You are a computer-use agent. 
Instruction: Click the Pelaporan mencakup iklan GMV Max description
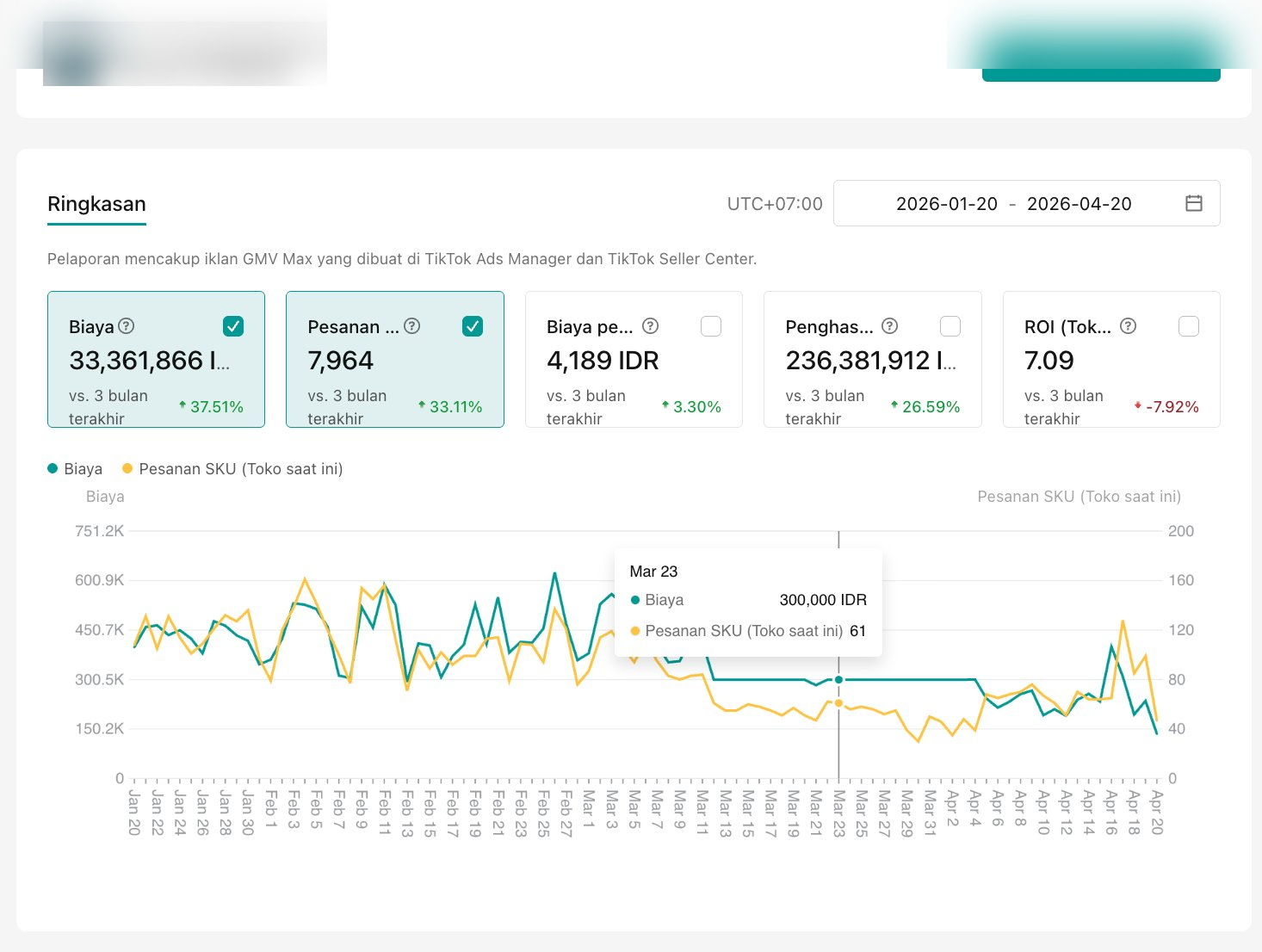[402, 259]
